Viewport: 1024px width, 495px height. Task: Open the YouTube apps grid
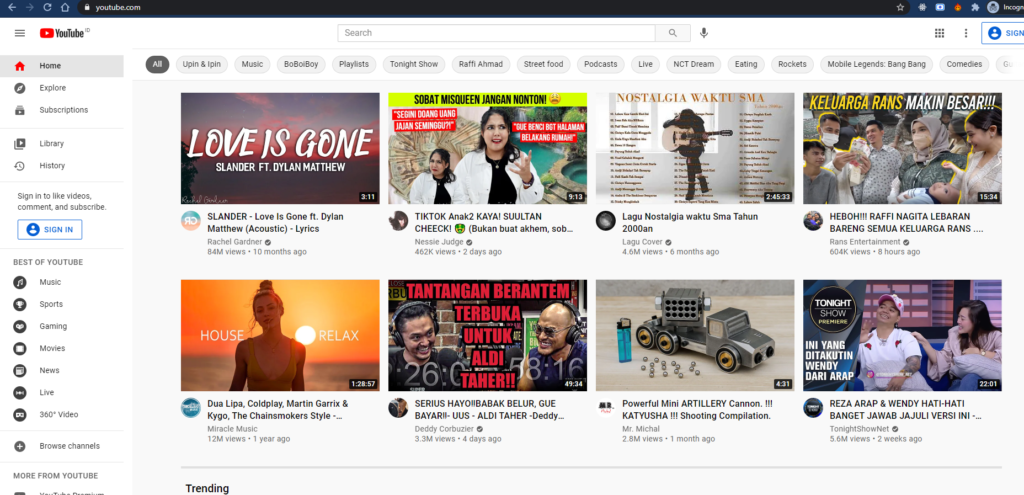pyautogui.click(x=939, y=33)
